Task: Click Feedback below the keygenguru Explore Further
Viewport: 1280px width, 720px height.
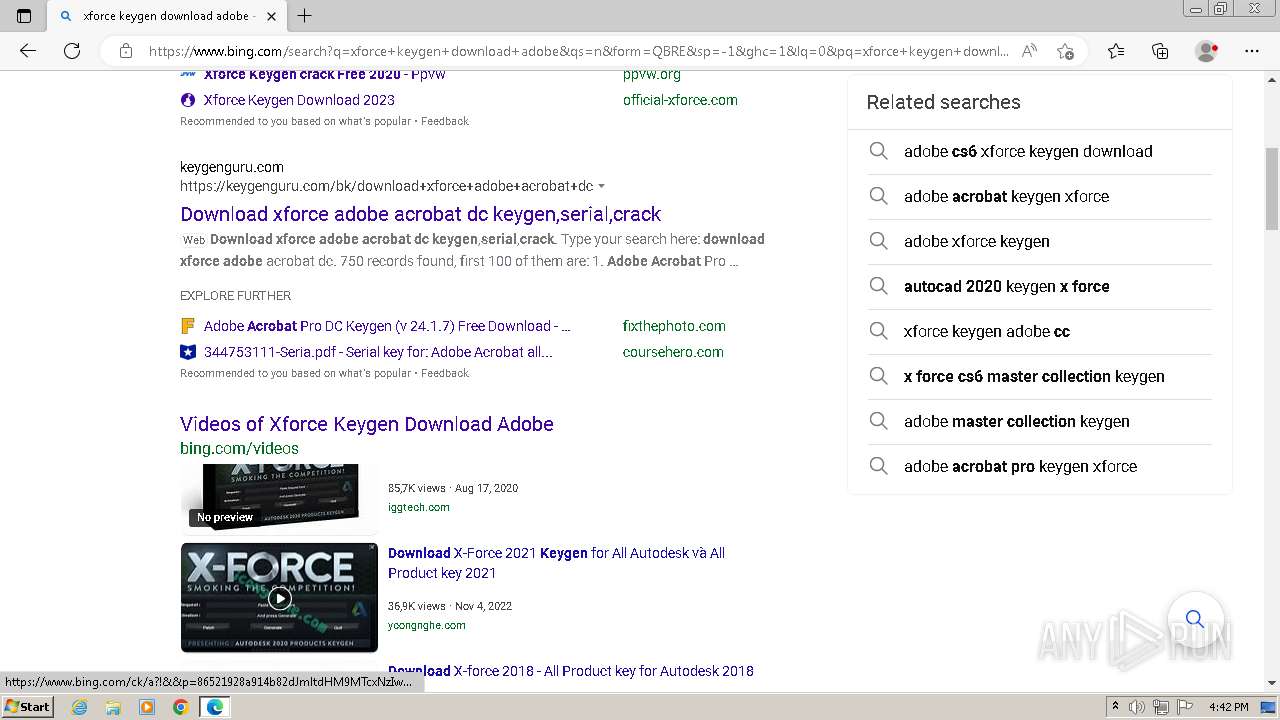Action: [x=445, y=373]
